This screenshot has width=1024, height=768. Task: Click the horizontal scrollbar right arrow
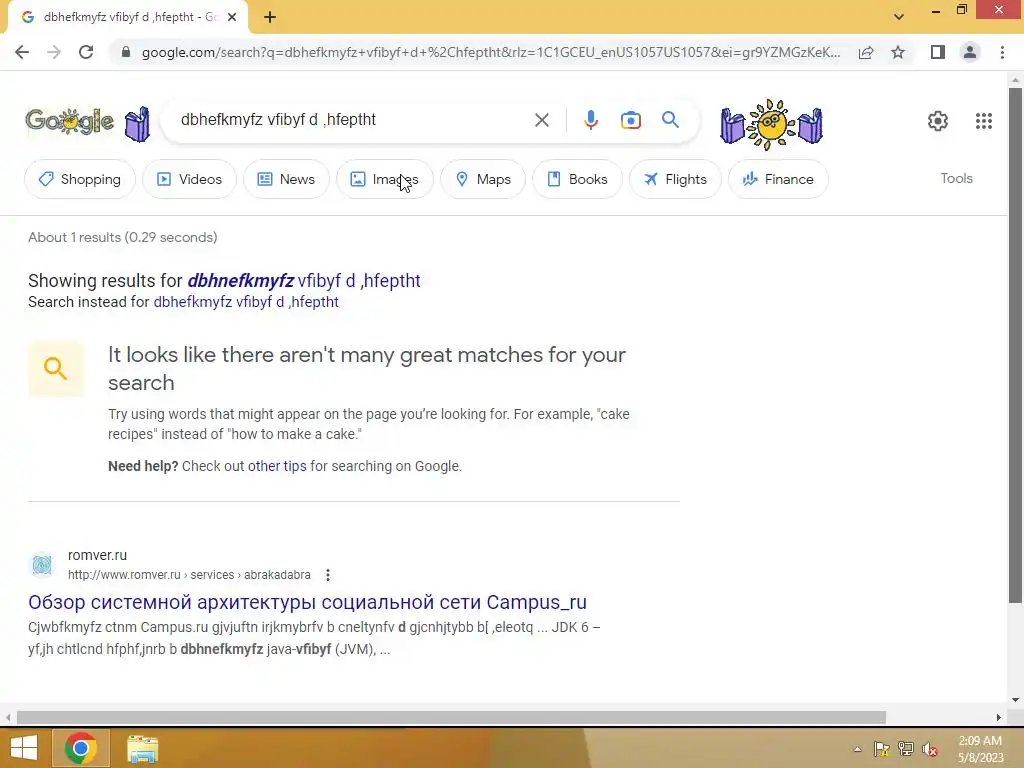point(999,717)
